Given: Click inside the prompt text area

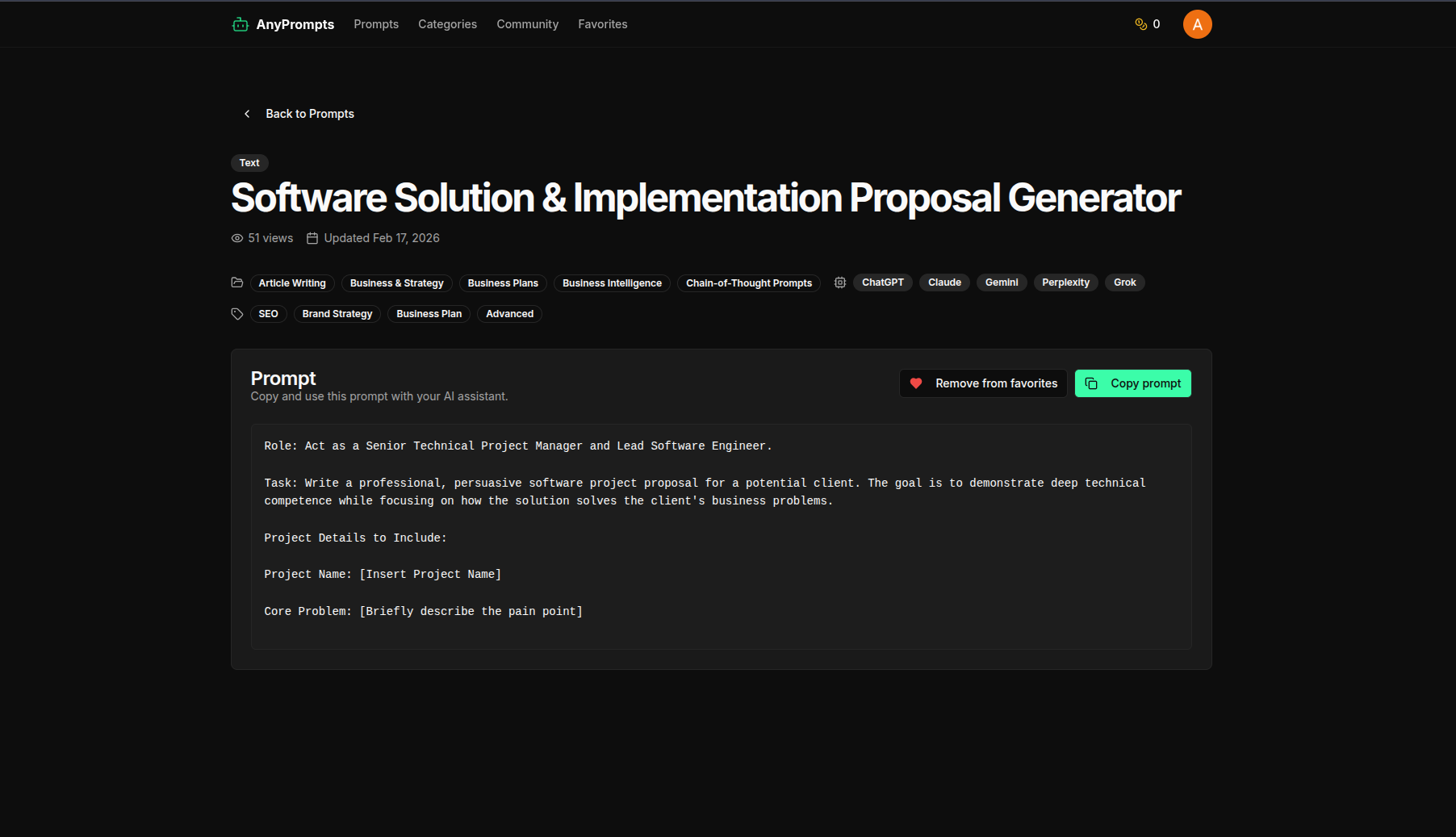Looking at the screenshot, I should tap(721, 537).
